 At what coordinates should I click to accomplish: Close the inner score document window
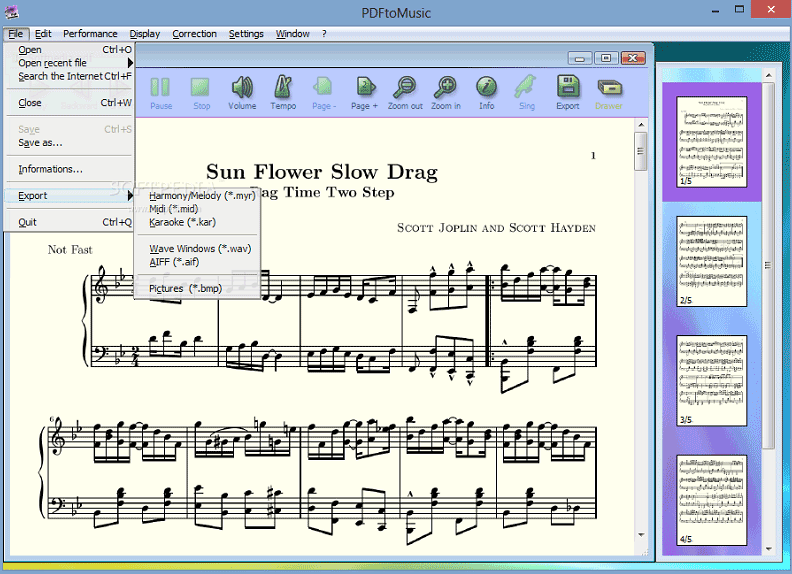coord(633,58)
